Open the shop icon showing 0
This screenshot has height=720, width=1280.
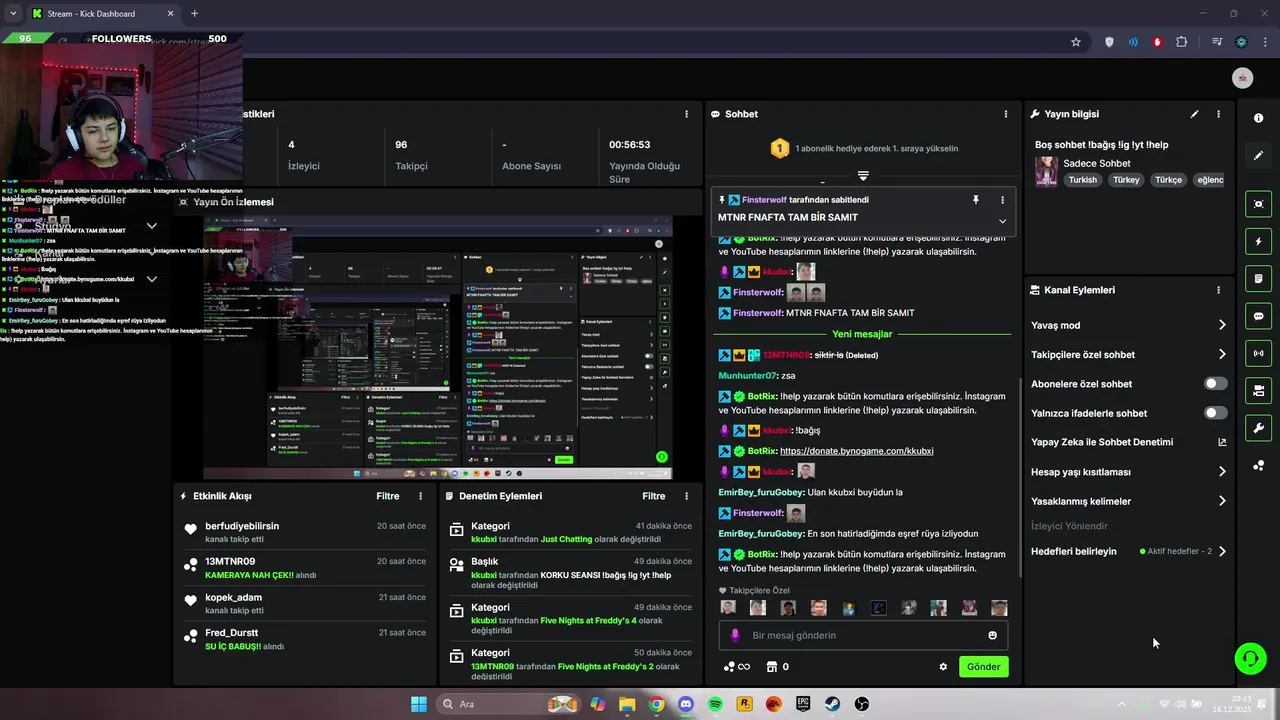point(777,667)
